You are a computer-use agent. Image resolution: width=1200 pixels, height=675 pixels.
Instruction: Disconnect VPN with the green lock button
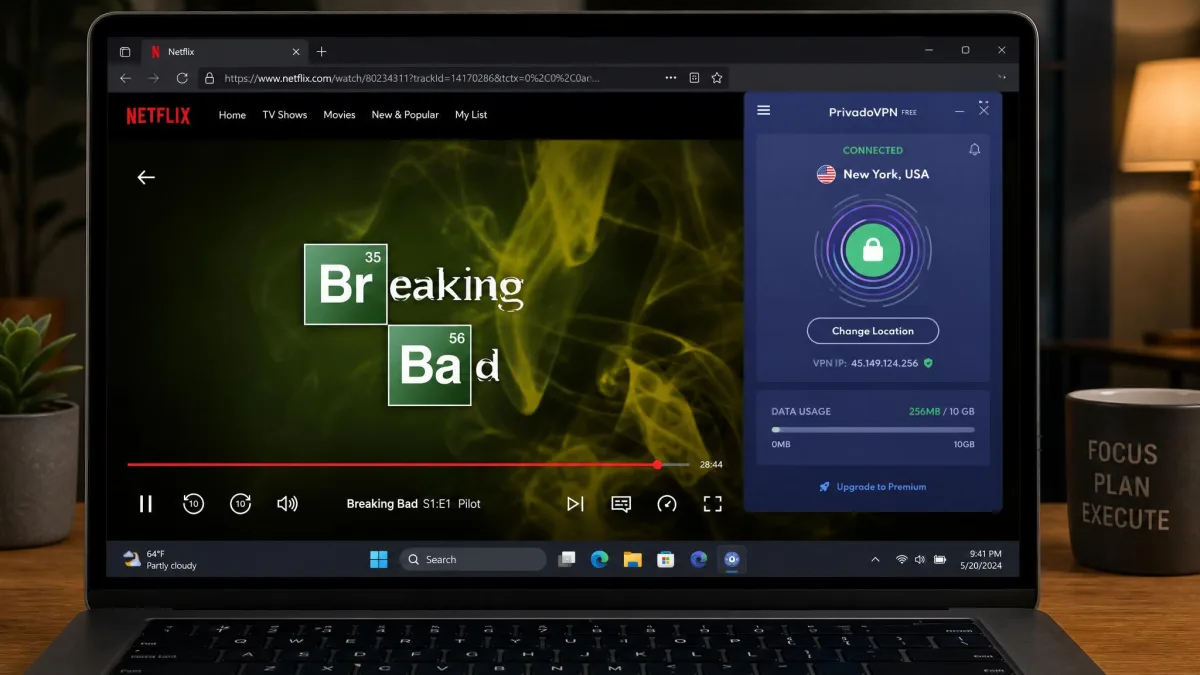point(873,250)
